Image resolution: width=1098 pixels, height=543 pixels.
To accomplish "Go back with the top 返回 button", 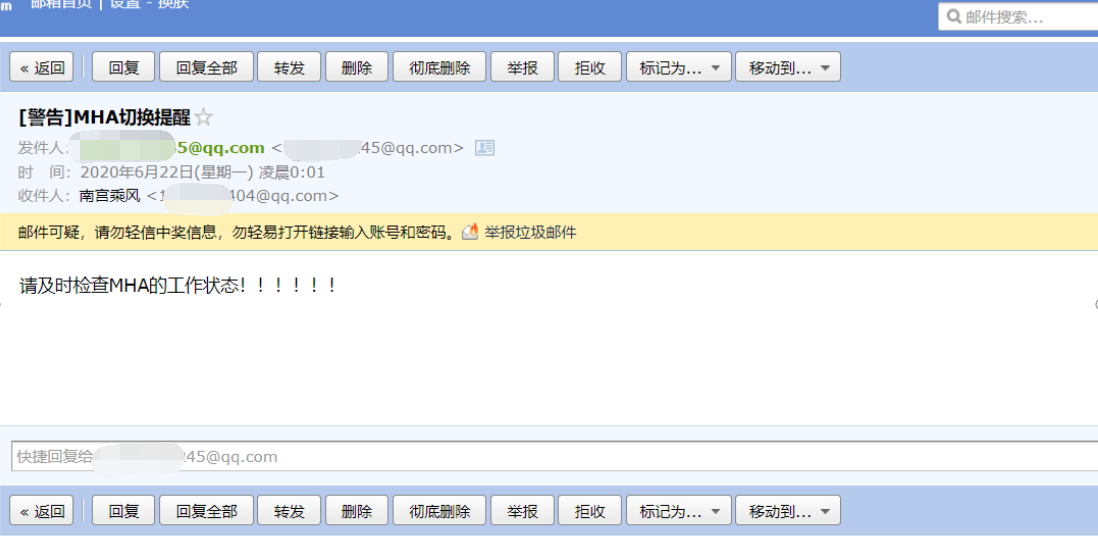I will click(x=42, y=67).
